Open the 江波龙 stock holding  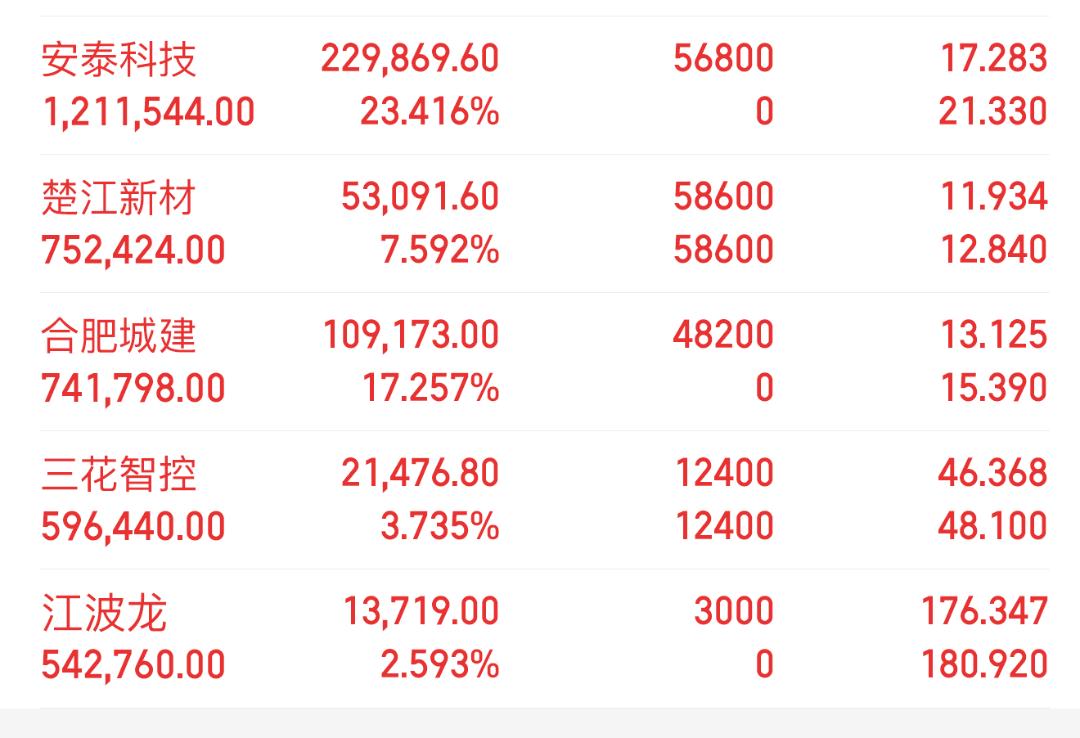(103, 611)
